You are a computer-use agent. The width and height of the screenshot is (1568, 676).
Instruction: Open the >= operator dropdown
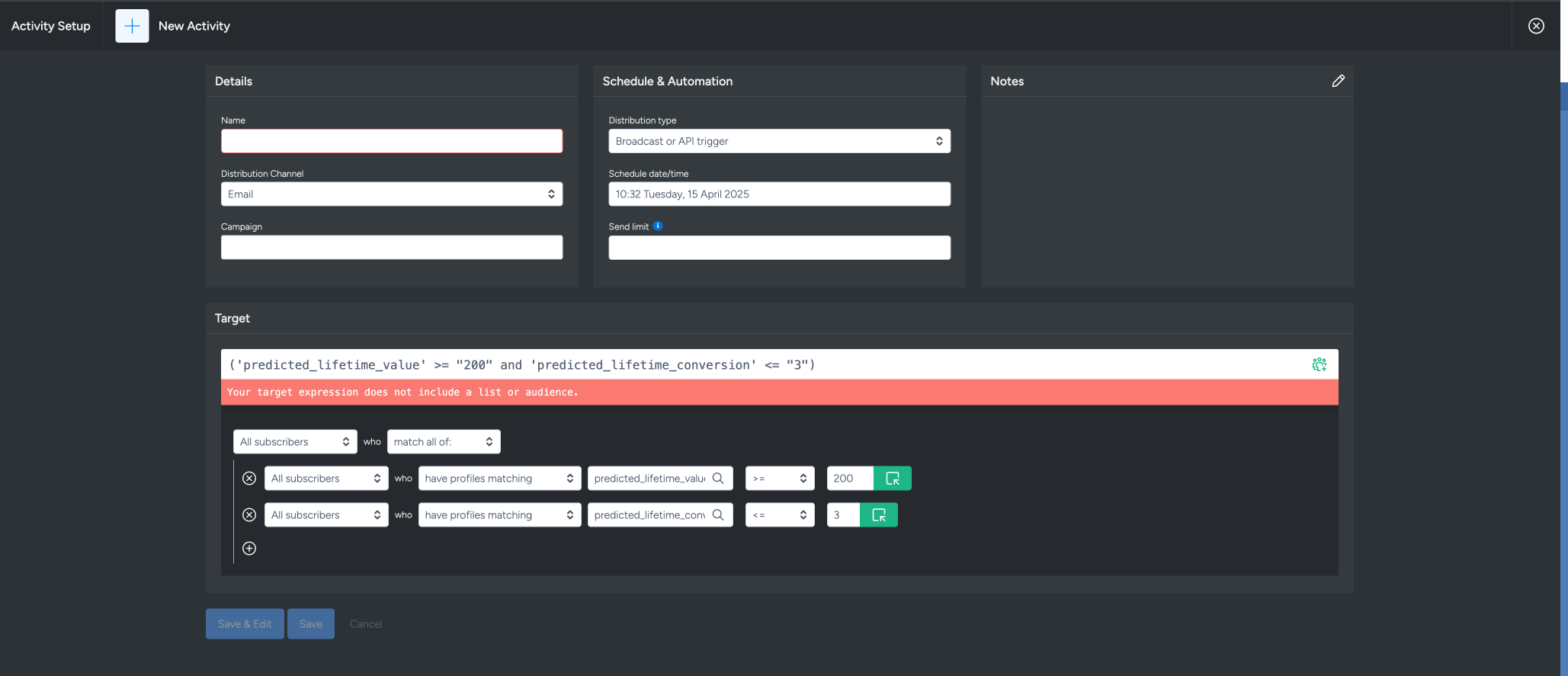coord(779,479)
